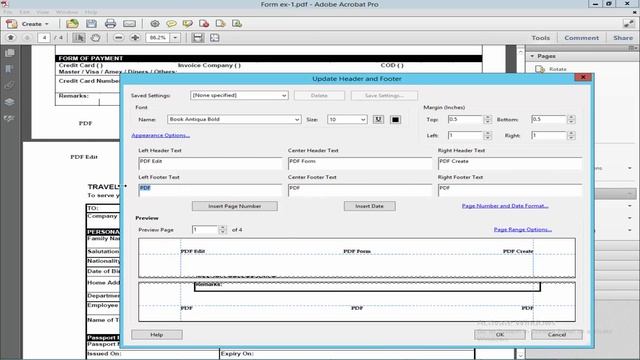Click the scrolling page display icon

[198, 38]
